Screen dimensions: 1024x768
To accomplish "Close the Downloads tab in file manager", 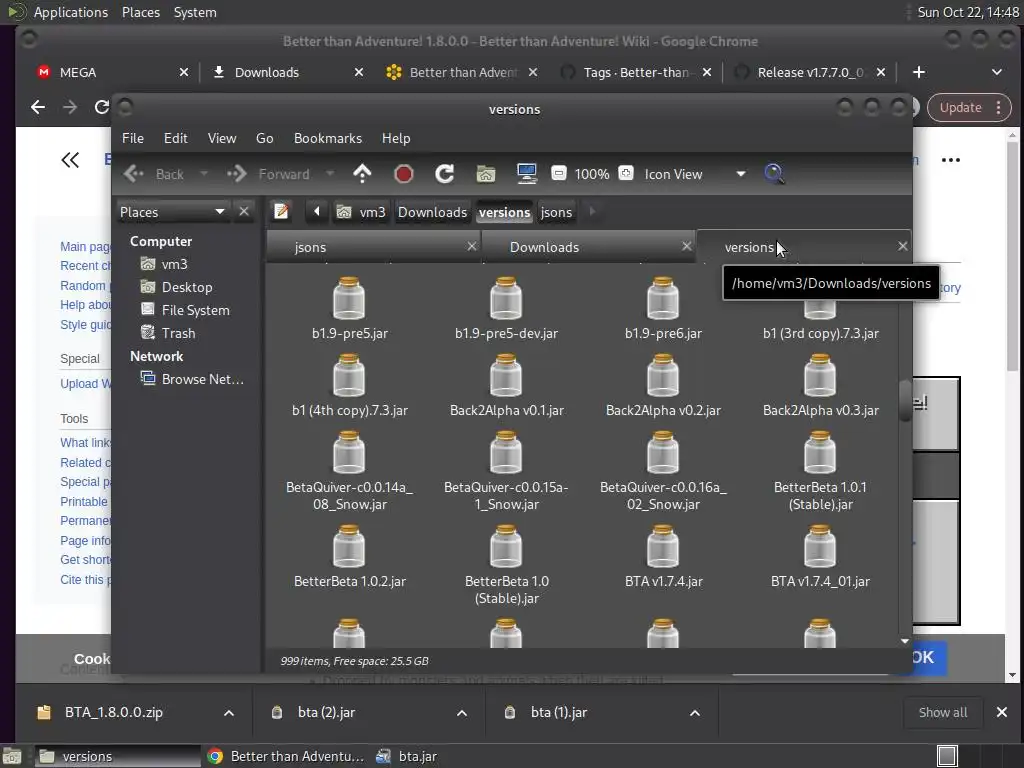I will click(686, 246).
